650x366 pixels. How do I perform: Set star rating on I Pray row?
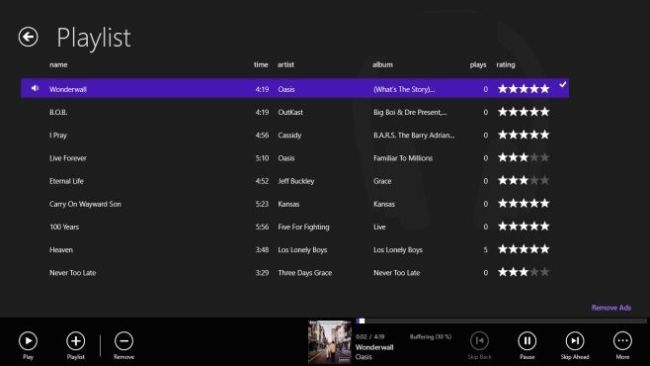point(524,135)
